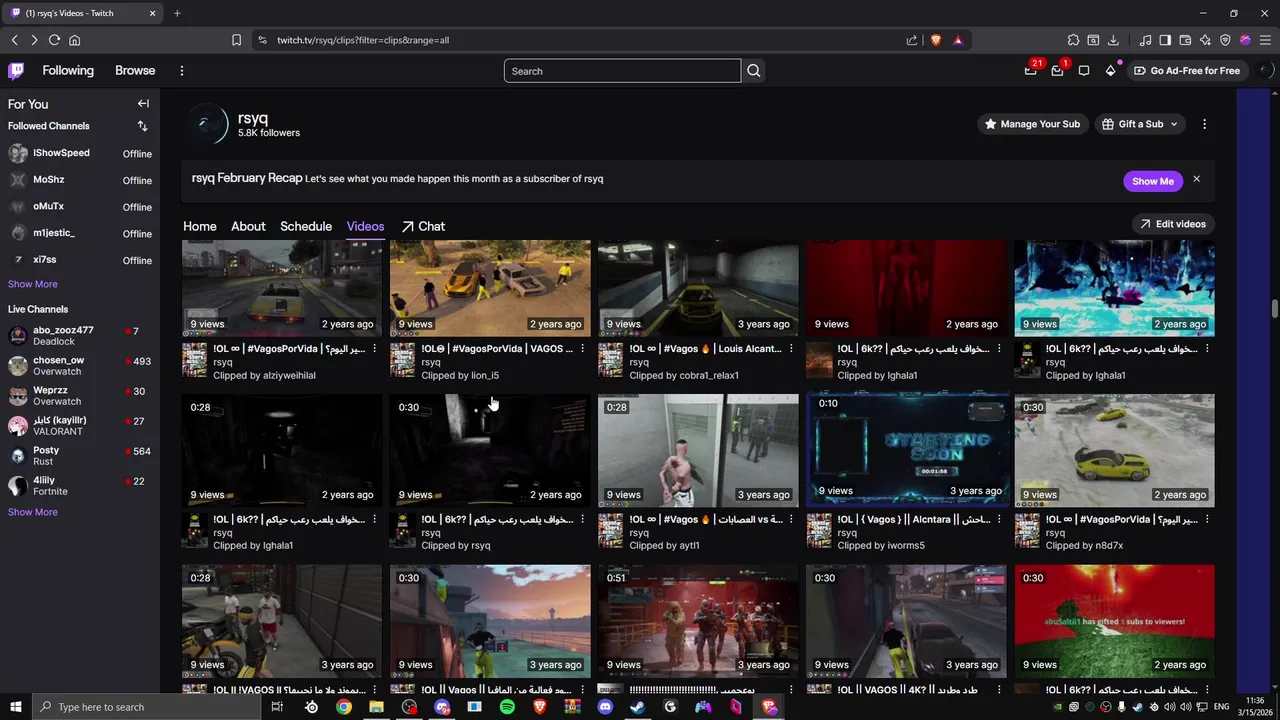The height and width of the screenshot is (720, 1280).
Task: Open rsyq channel options three-dot menu
Action: point(1204,124)
